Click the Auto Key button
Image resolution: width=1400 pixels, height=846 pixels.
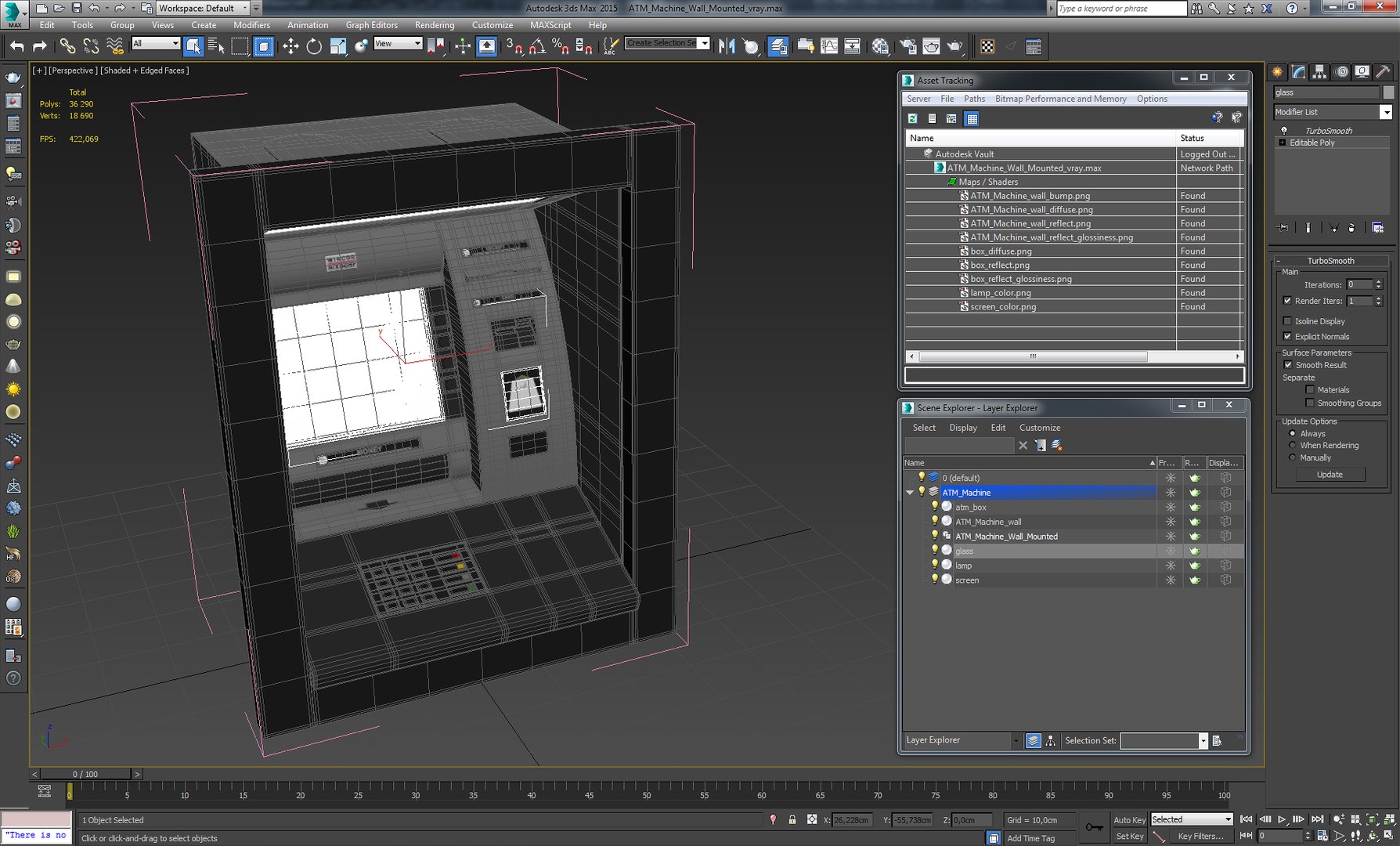[x=1129, y=819]
